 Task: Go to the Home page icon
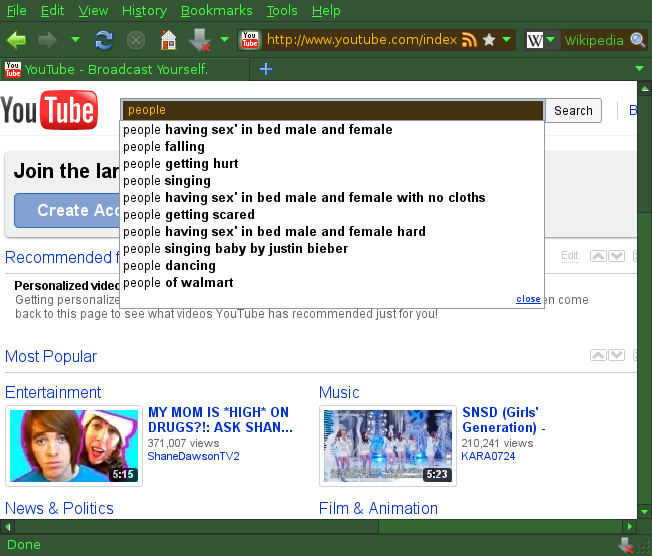click(x=168, y=40)
